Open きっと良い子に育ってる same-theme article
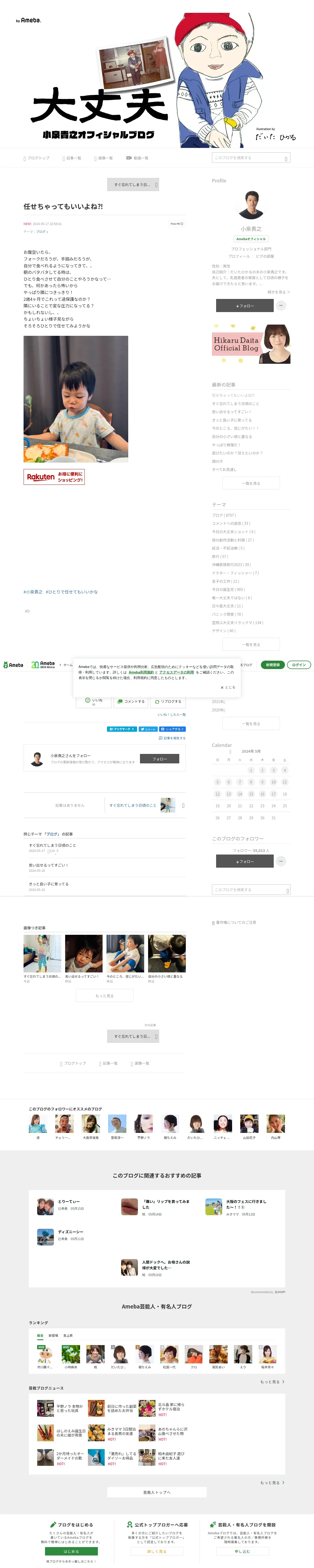The width and height of the screenshot is (314, 1568). tap(49, 884)
